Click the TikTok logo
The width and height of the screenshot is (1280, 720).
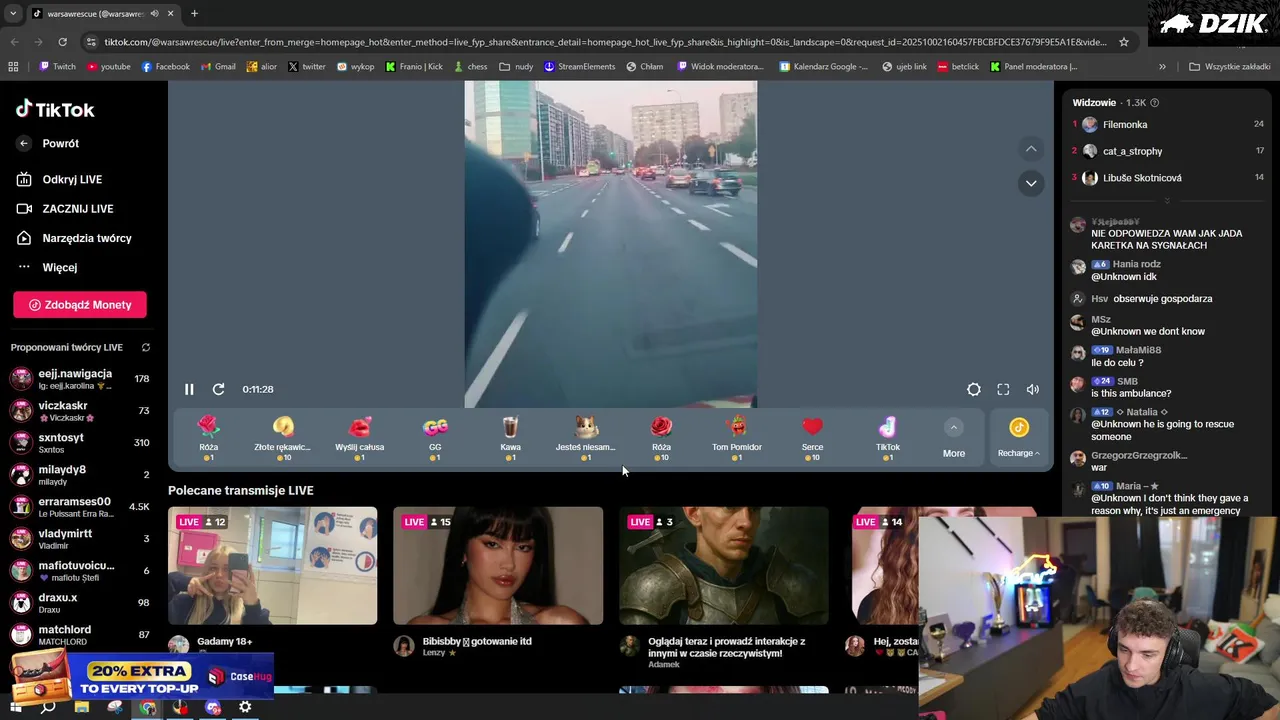coord(56,109)
